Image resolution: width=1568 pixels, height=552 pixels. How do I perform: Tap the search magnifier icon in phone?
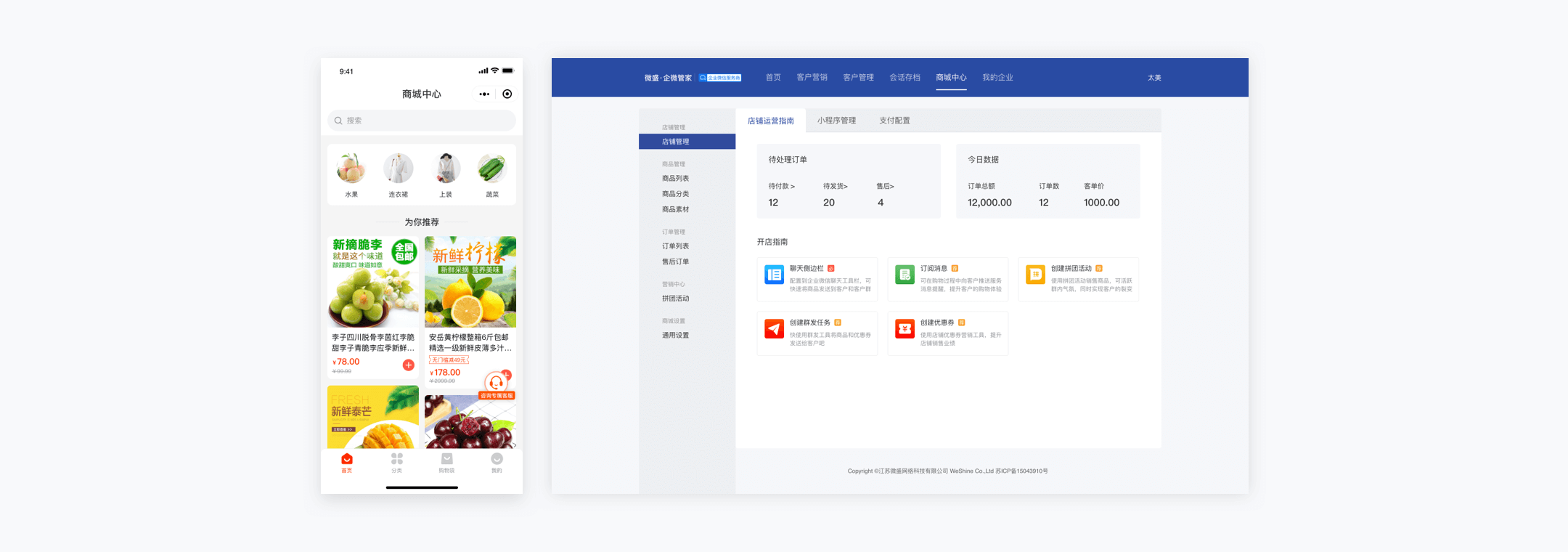(x=338, y=121)
